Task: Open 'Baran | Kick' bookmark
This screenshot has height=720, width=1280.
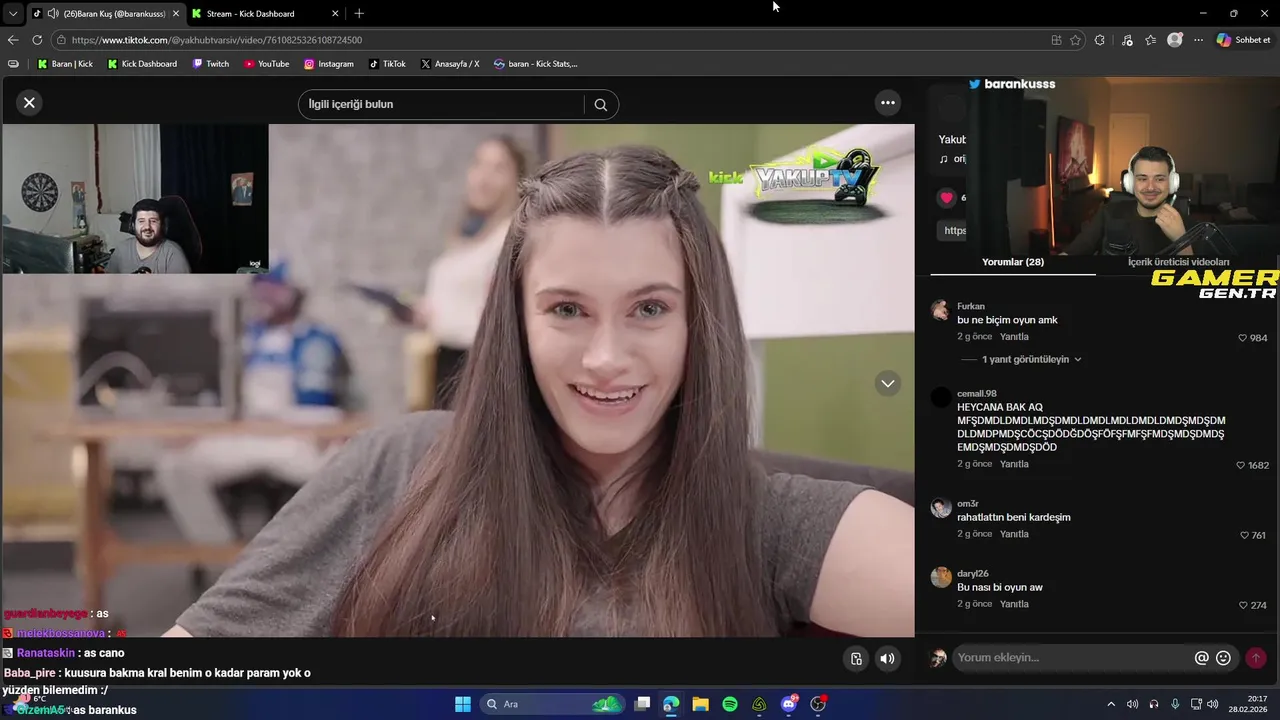Action: pyautogui.click(x=65, y=64)
